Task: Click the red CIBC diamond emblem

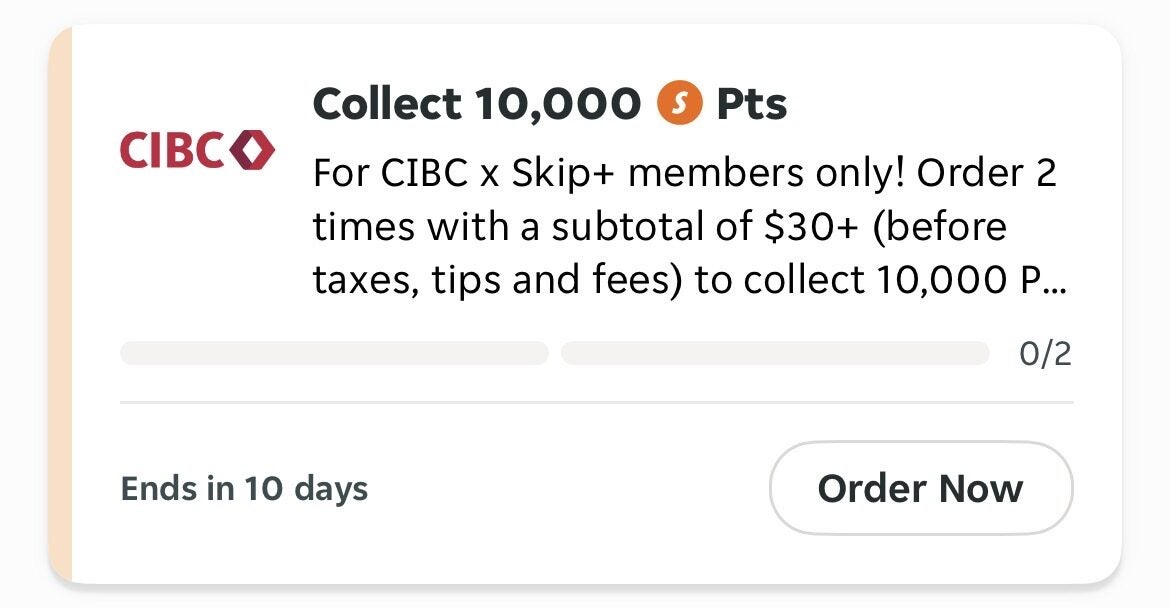Action: click(252, 150)
